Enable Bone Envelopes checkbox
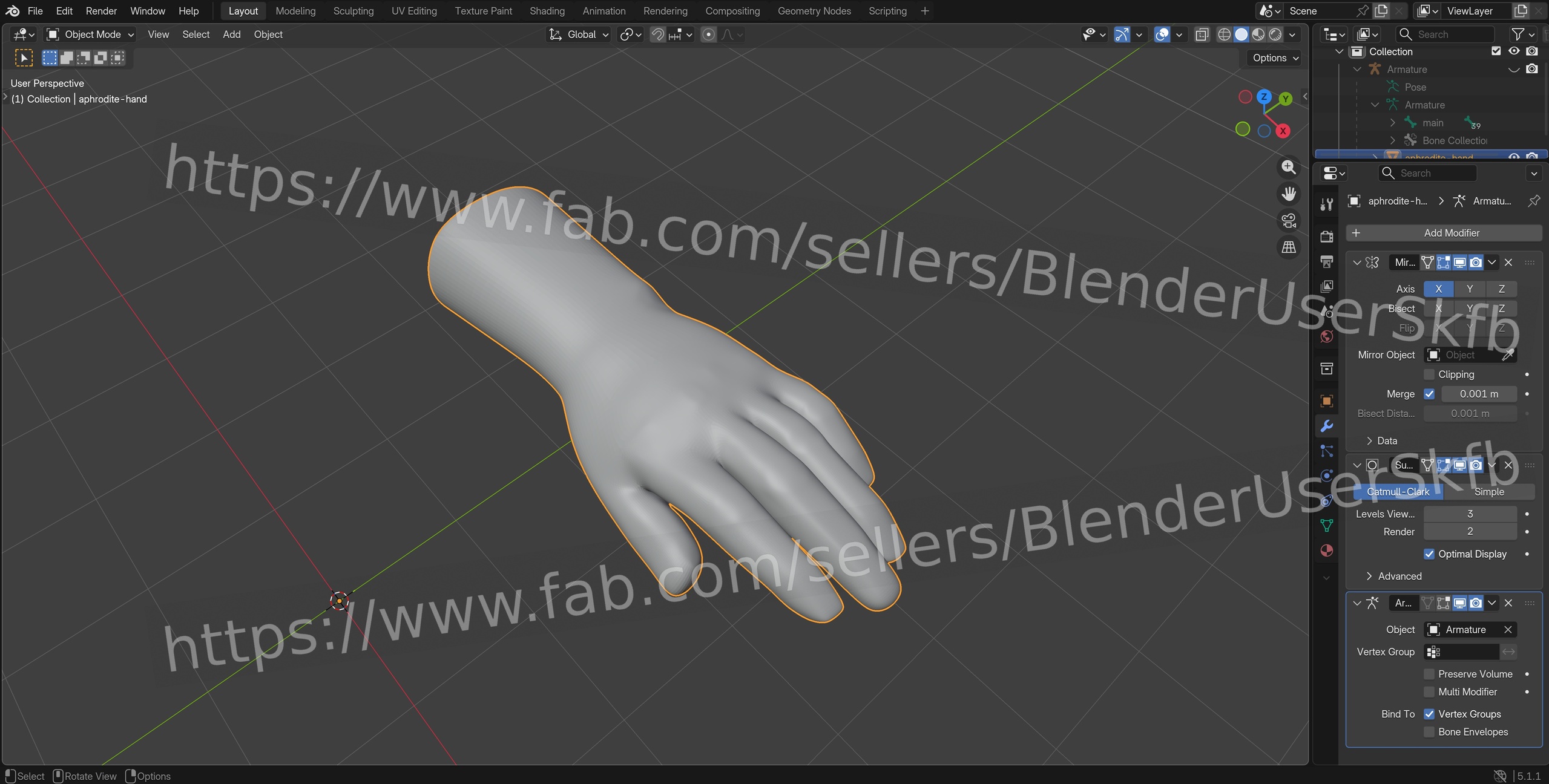This screenshot has height=784, width=1549. (x=1429, y=732)
